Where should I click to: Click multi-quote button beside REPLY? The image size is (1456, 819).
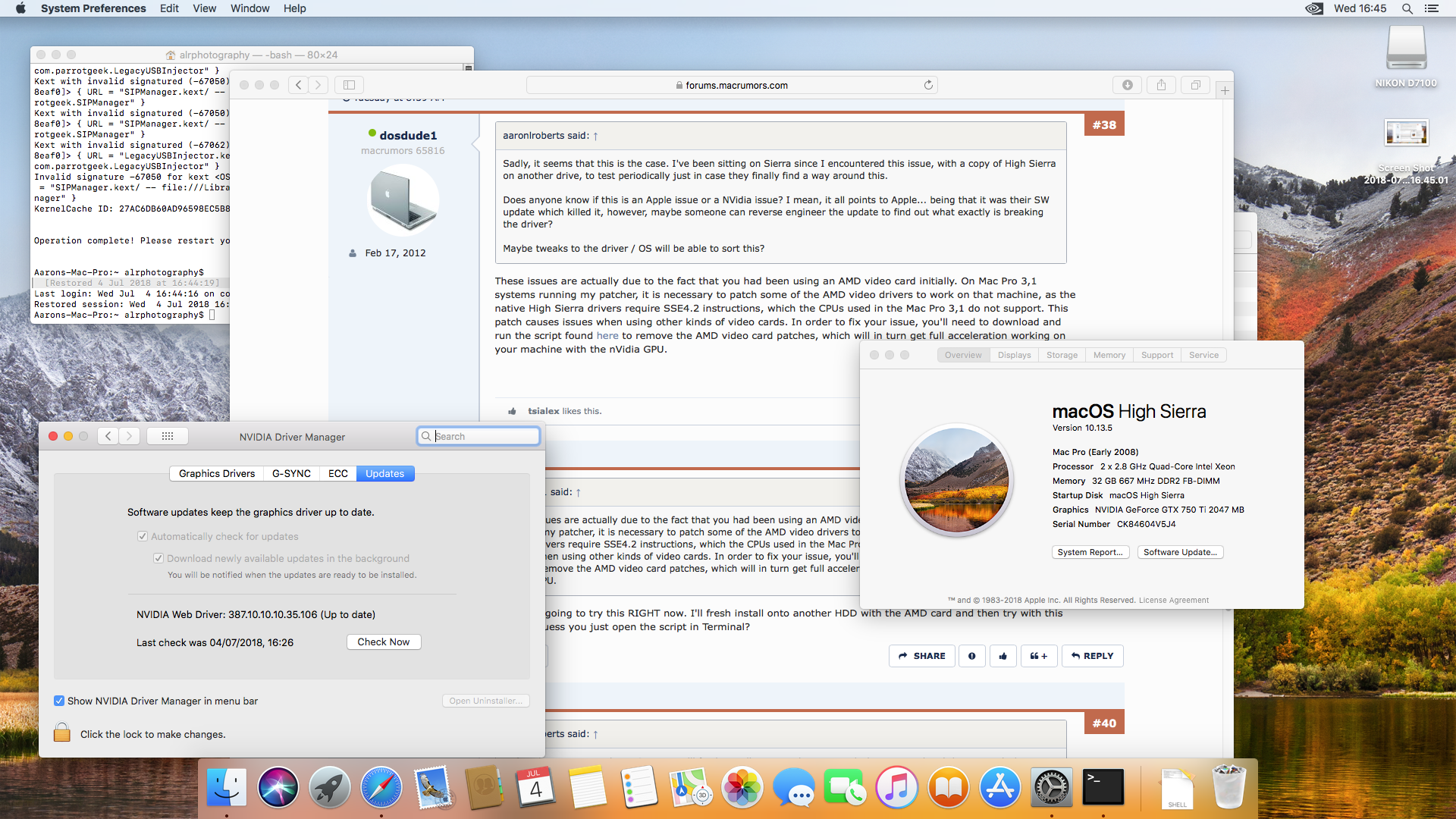click(1039, 656)
